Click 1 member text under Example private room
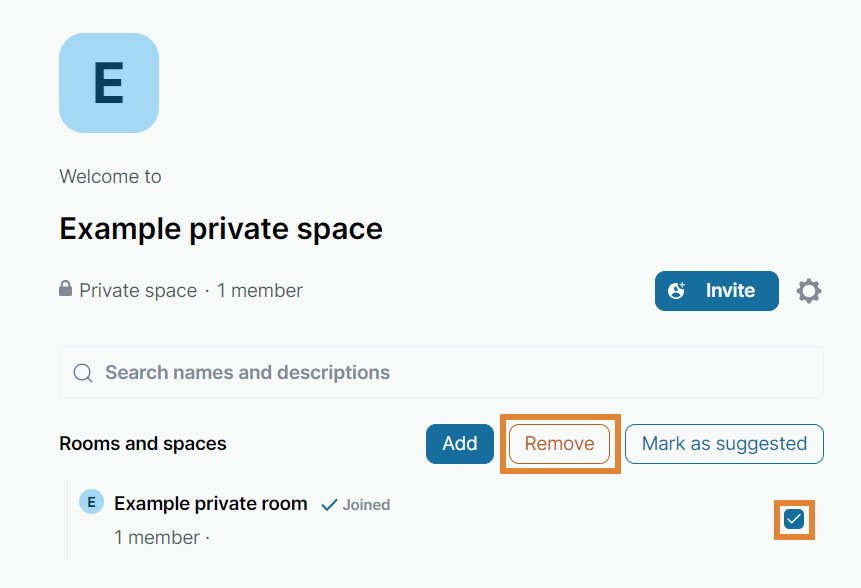The height and width of the screenshot is (588, 861). [157, 537]
